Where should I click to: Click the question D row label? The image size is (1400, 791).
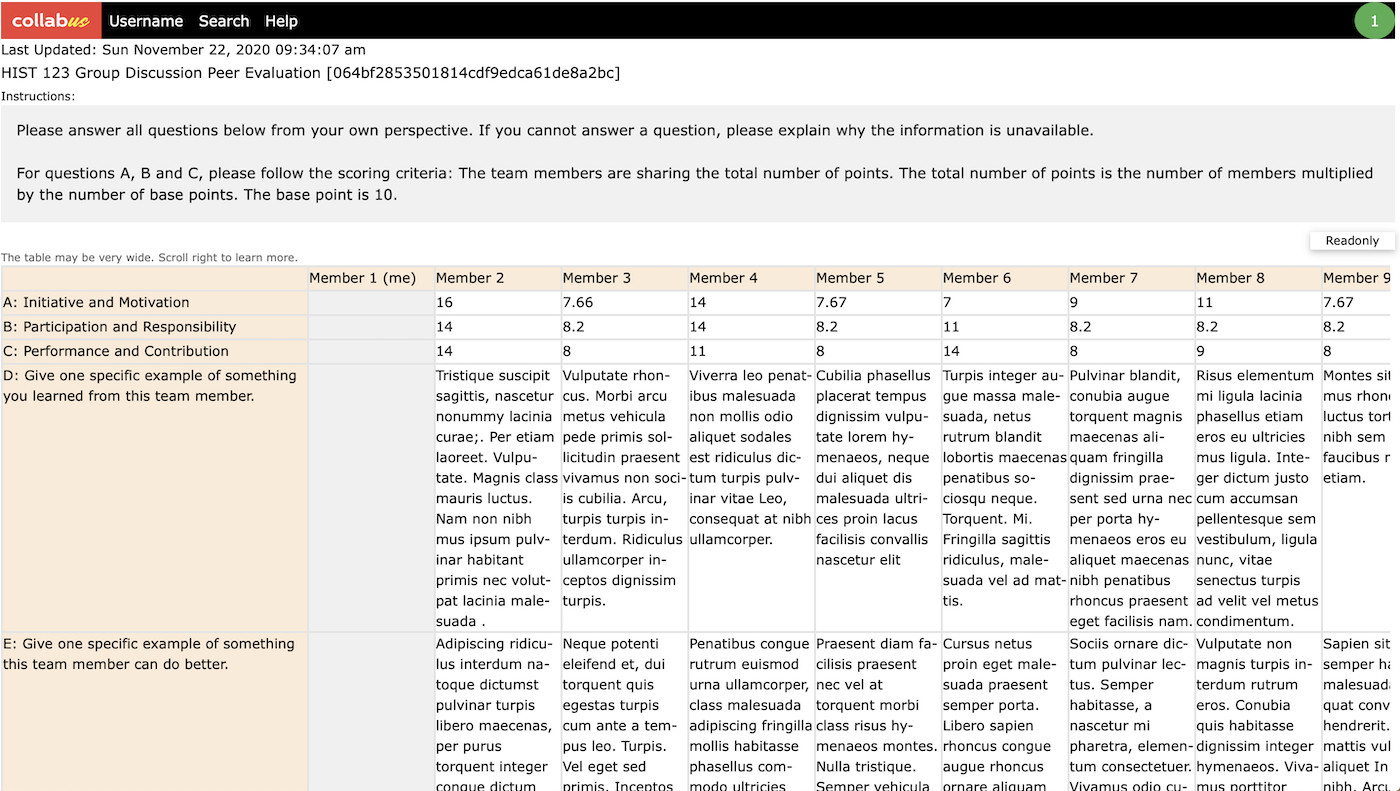(154, 497)
